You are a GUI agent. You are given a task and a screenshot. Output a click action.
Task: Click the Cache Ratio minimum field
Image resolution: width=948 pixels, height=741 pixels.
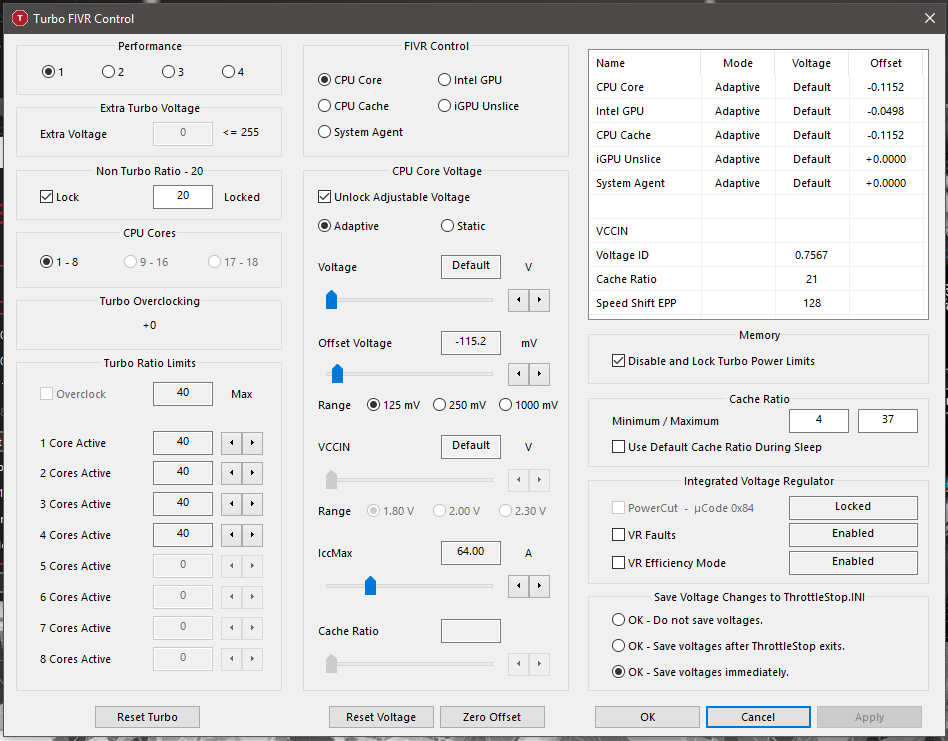point(819,420)
